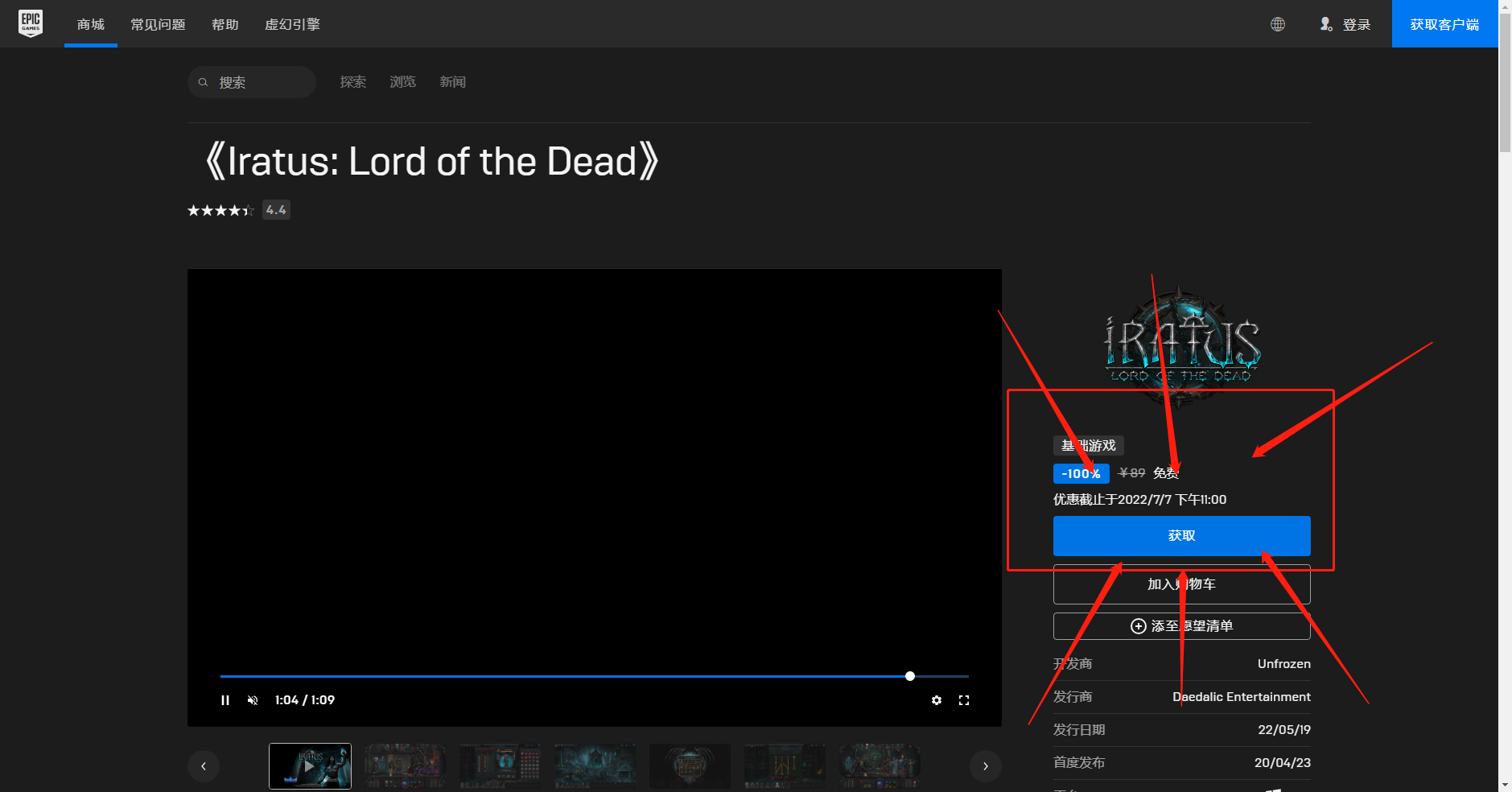This screenshot has height=792, width=1512.
Task: Click the blue 获取 button
Action: 1181,536
